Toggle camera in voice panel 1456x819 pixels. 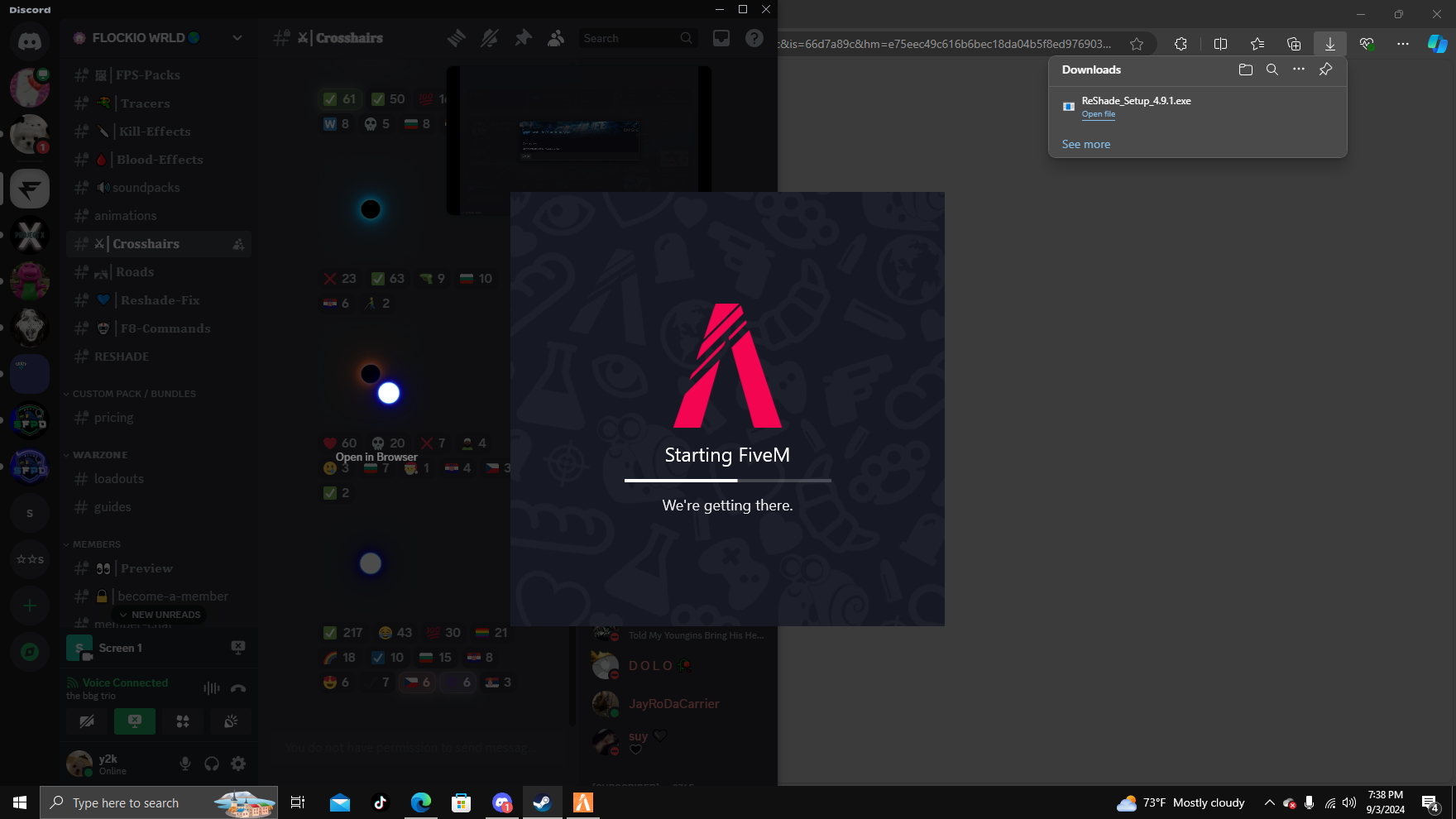(x=87, y=721)
